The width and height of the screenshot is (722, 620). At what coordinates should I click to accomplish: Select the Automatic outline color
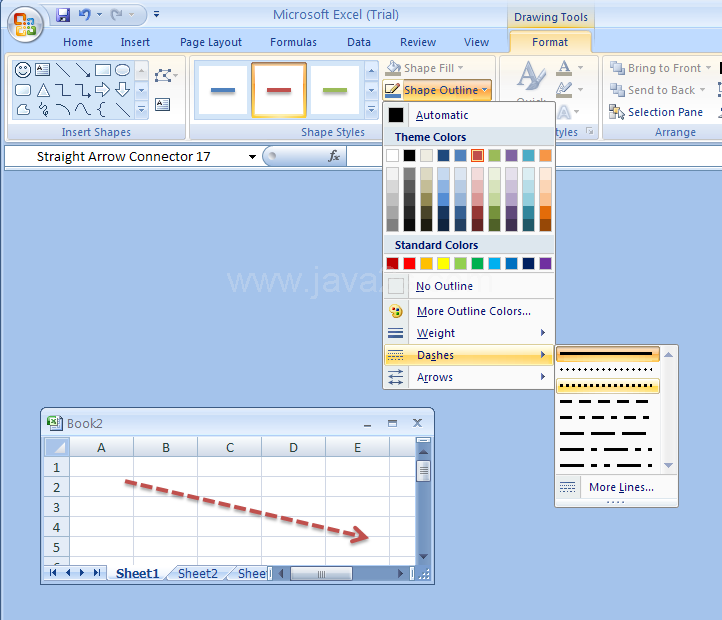pos(468,115)
